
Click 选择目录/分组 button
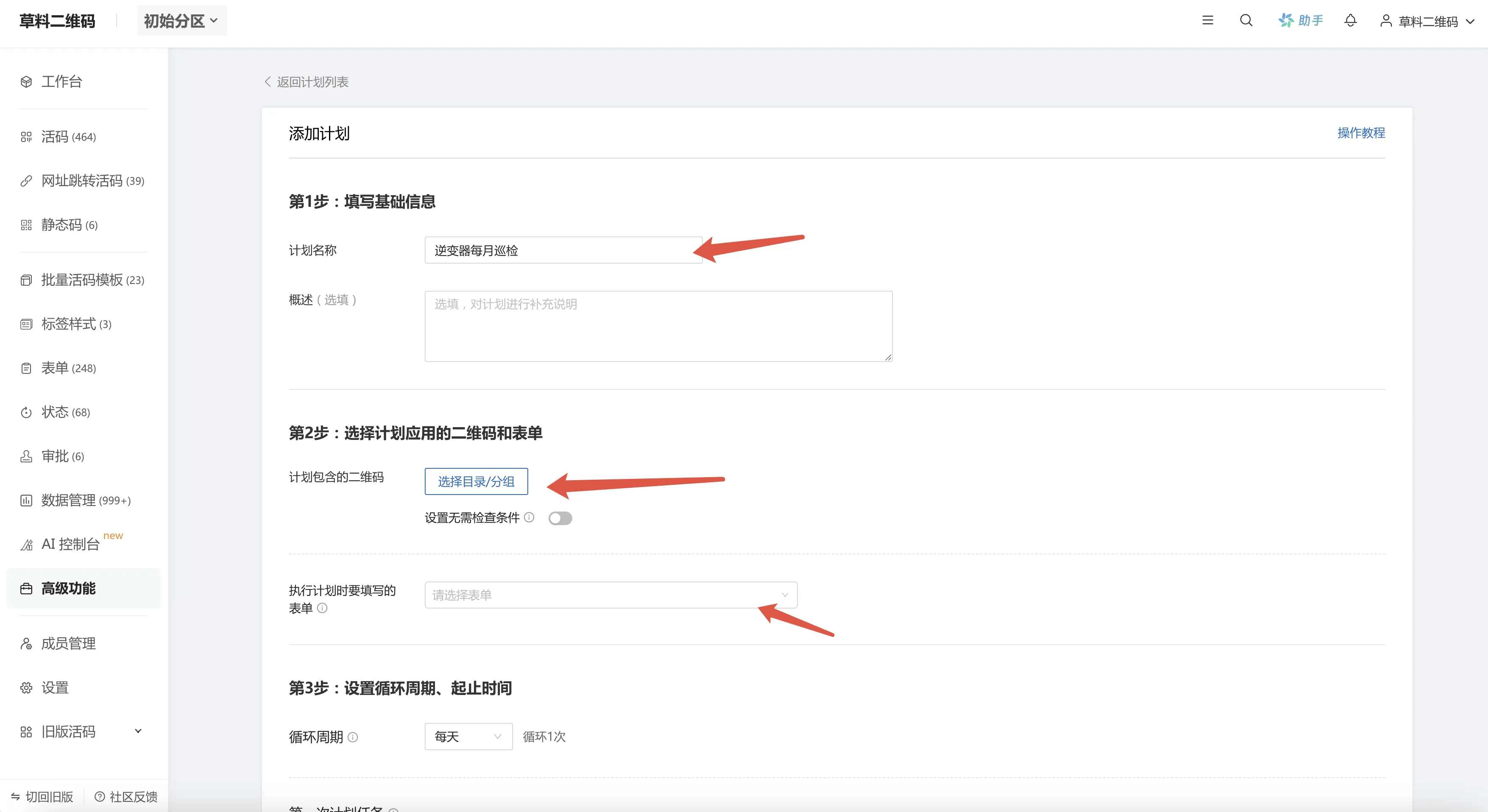476,481
